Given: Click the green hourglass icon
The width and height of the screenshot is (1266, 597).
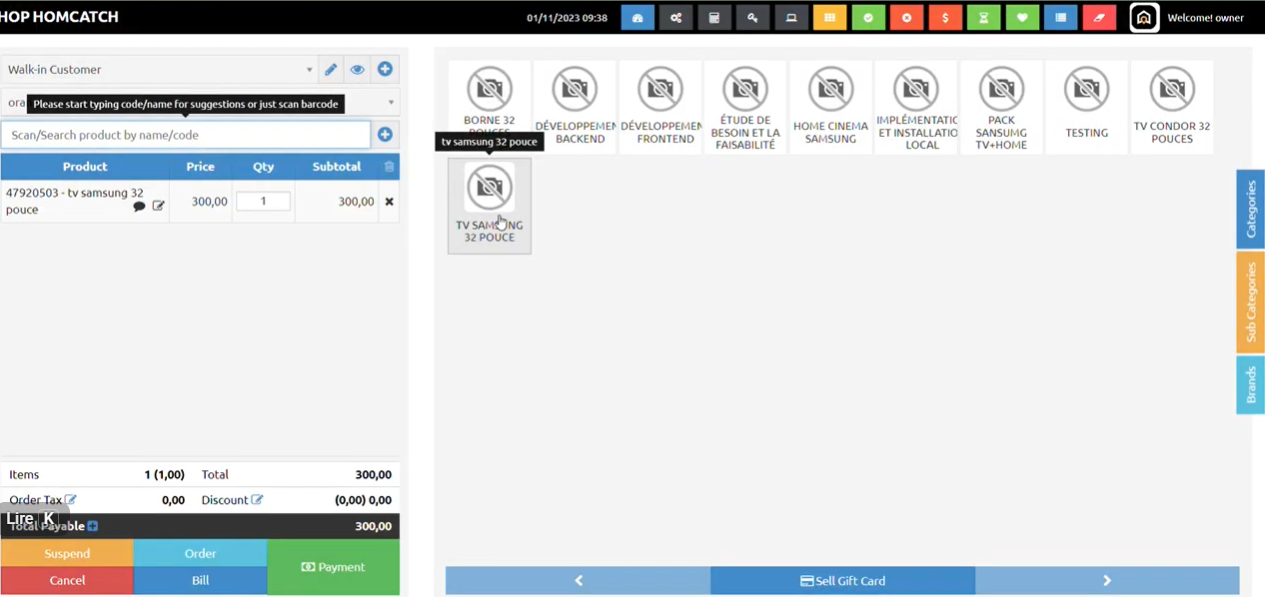Looking at the screenshot, I should [984, 18].
